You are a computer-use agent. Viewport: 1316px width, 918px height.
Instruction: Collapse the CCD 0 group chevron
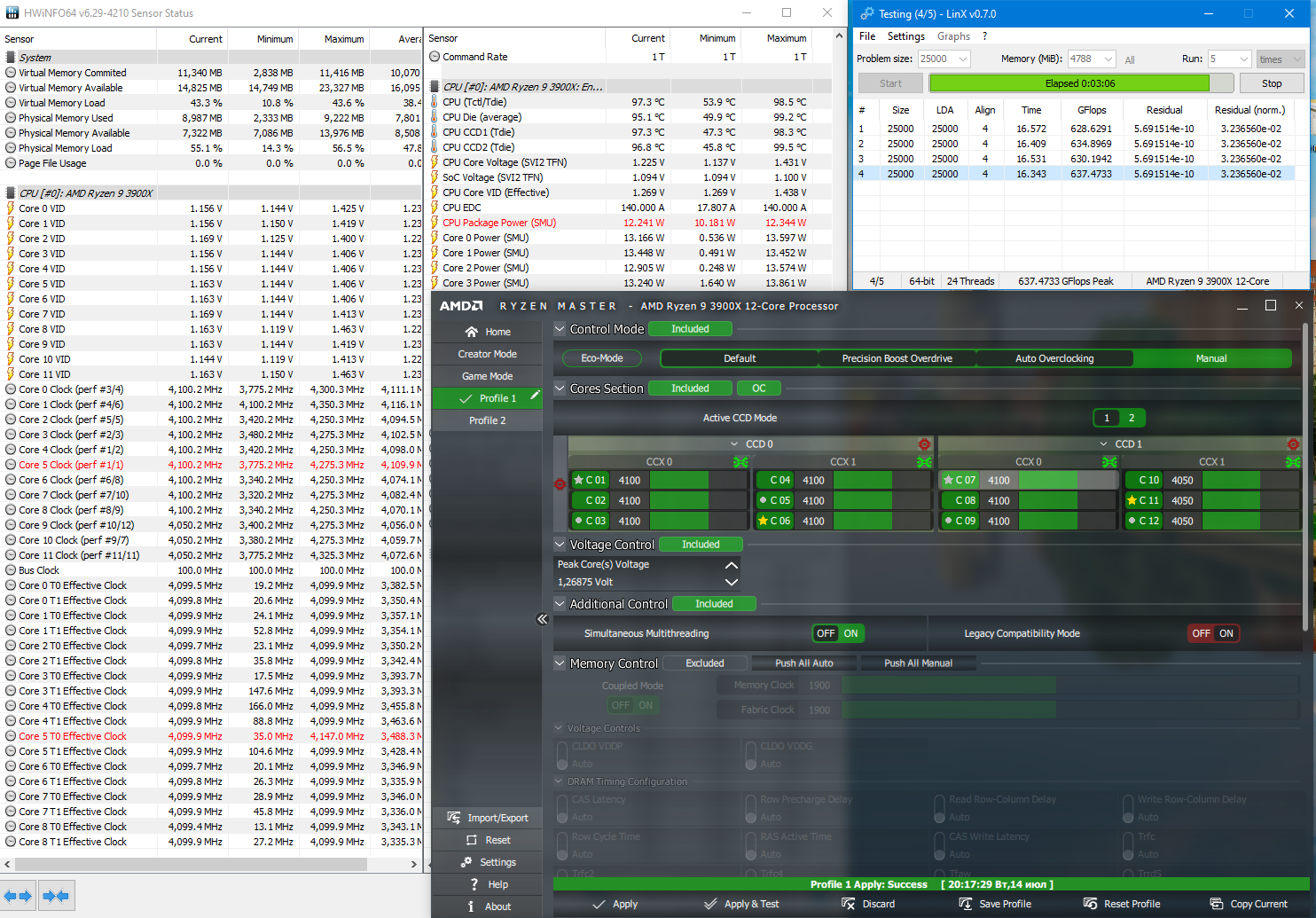734,444
